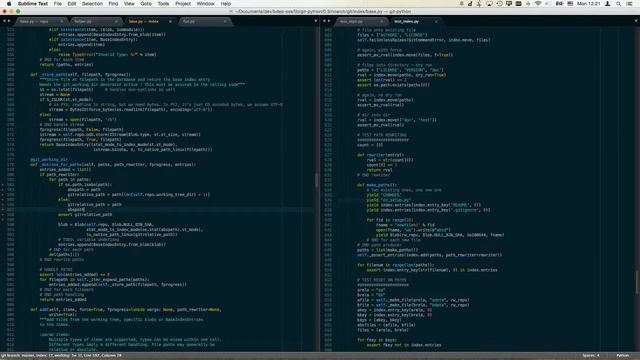
Task: Click the def _store_path line in left pane
Action: coord(80,75)
